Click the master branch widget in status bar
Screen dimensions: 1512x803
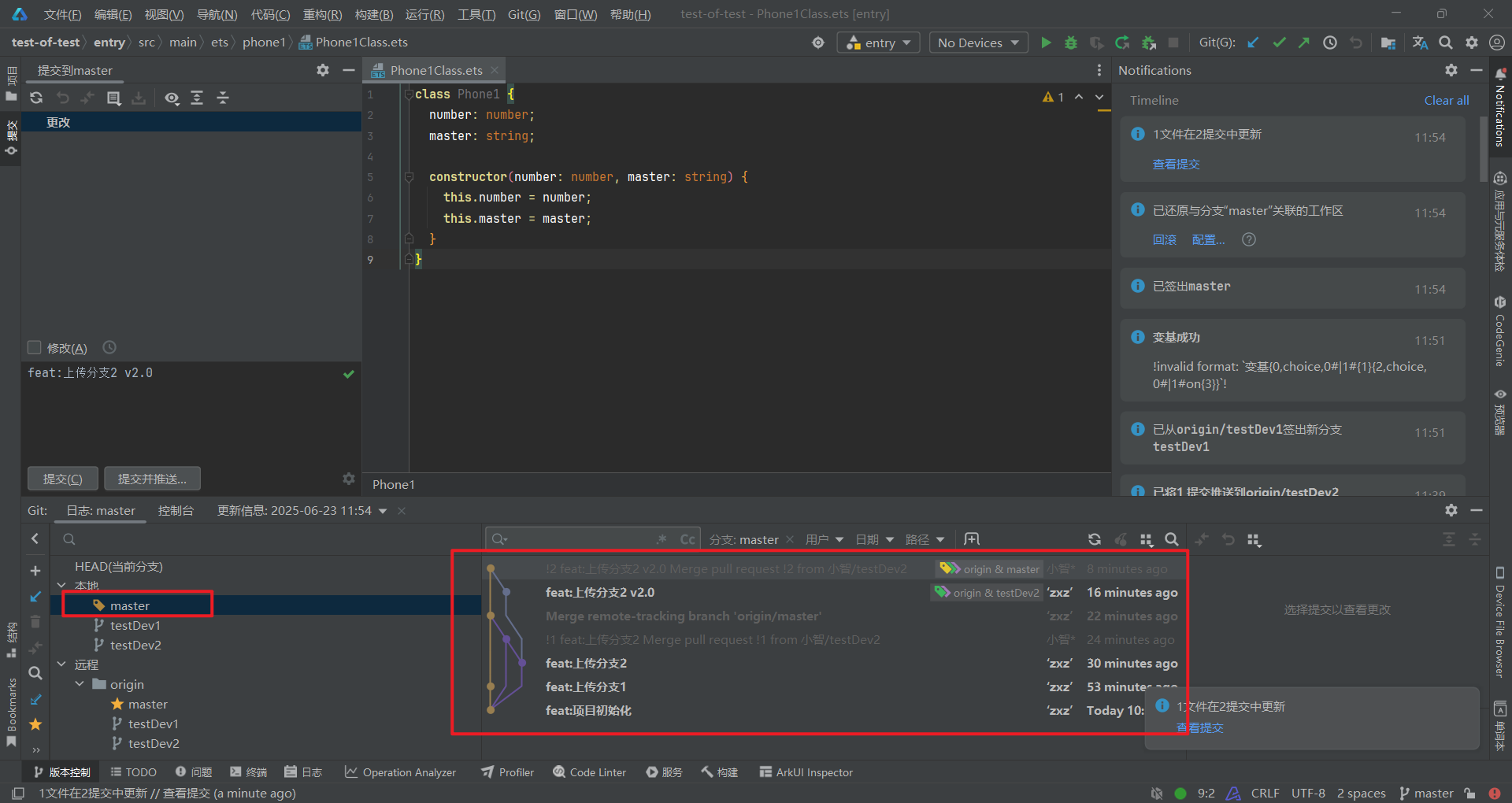(x=1427, y=793)
